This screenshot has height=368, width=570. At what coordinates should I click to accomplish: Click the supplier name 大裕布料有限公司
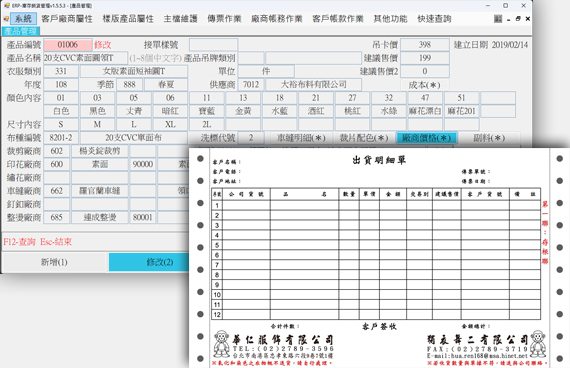(x=313, y=85)
